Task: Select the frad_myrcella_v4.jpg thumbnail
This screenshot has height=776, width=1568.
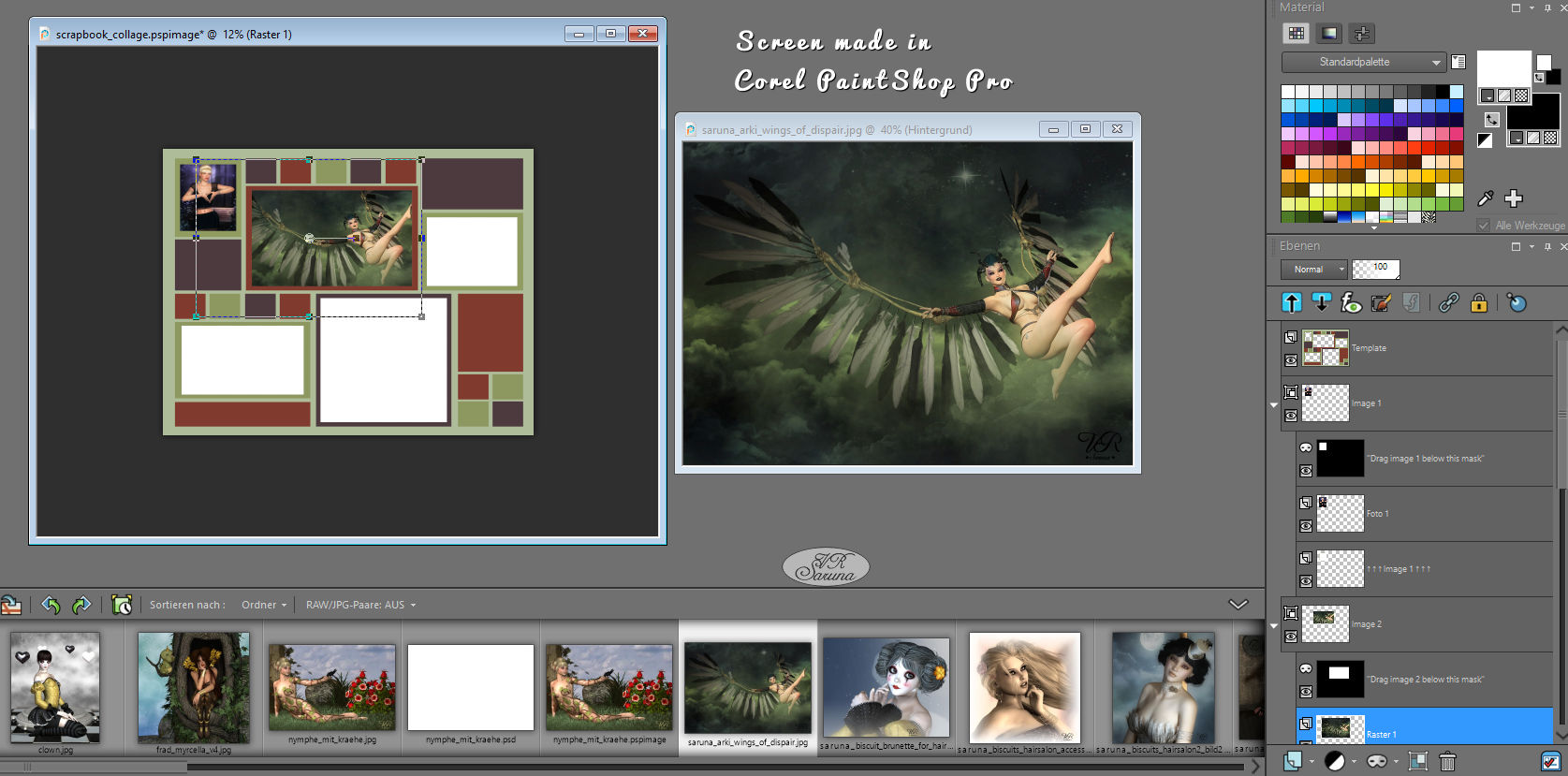Action: (x=194, y=688)
